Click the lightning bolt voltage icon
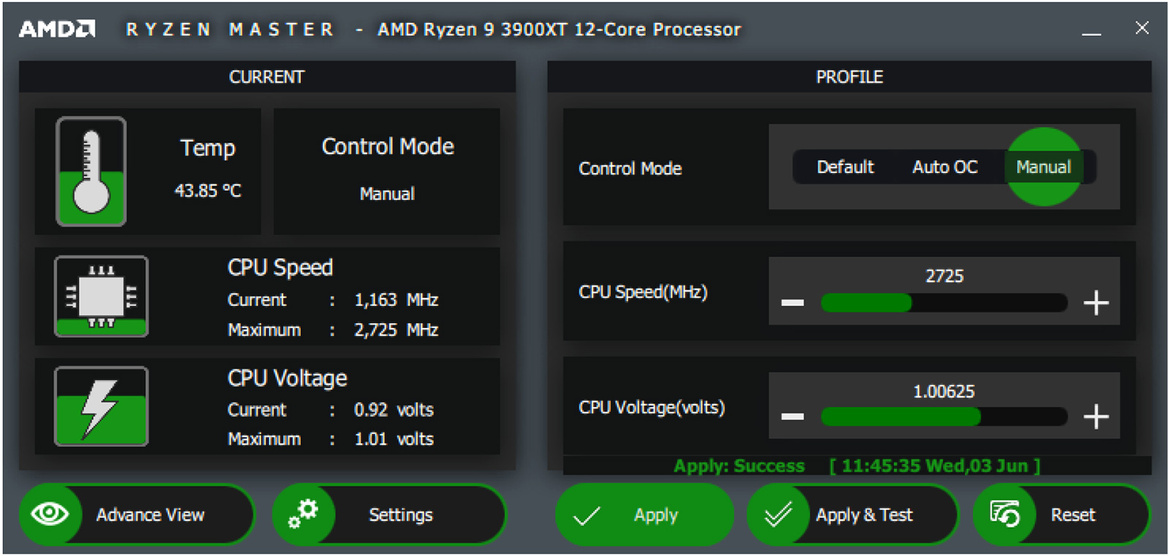The image size is (1169, 556). coord(101,406)
